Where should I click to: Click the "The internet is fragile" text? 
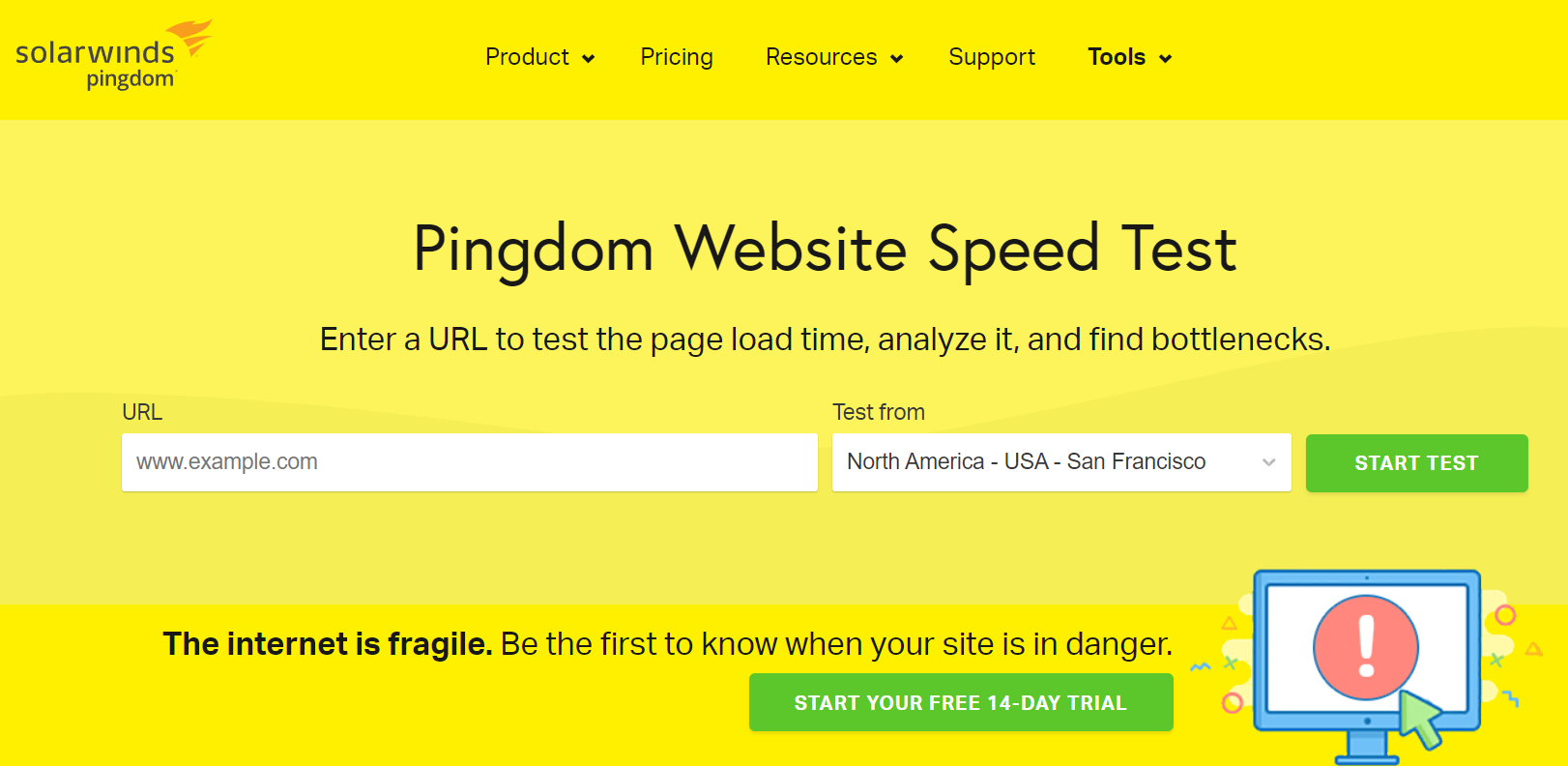click(x=328, y=643)
